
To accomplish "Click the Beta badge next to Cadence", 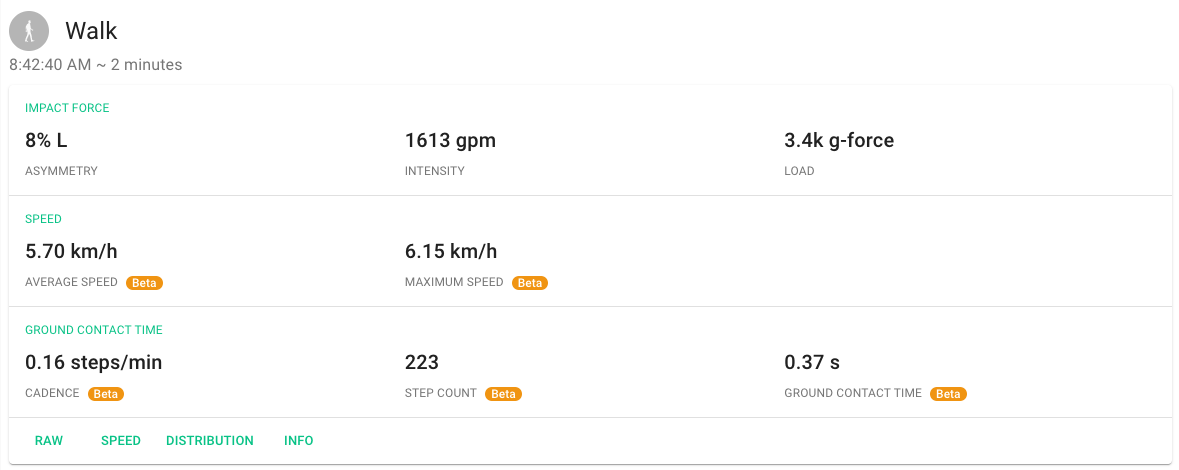I will point(106,393).
